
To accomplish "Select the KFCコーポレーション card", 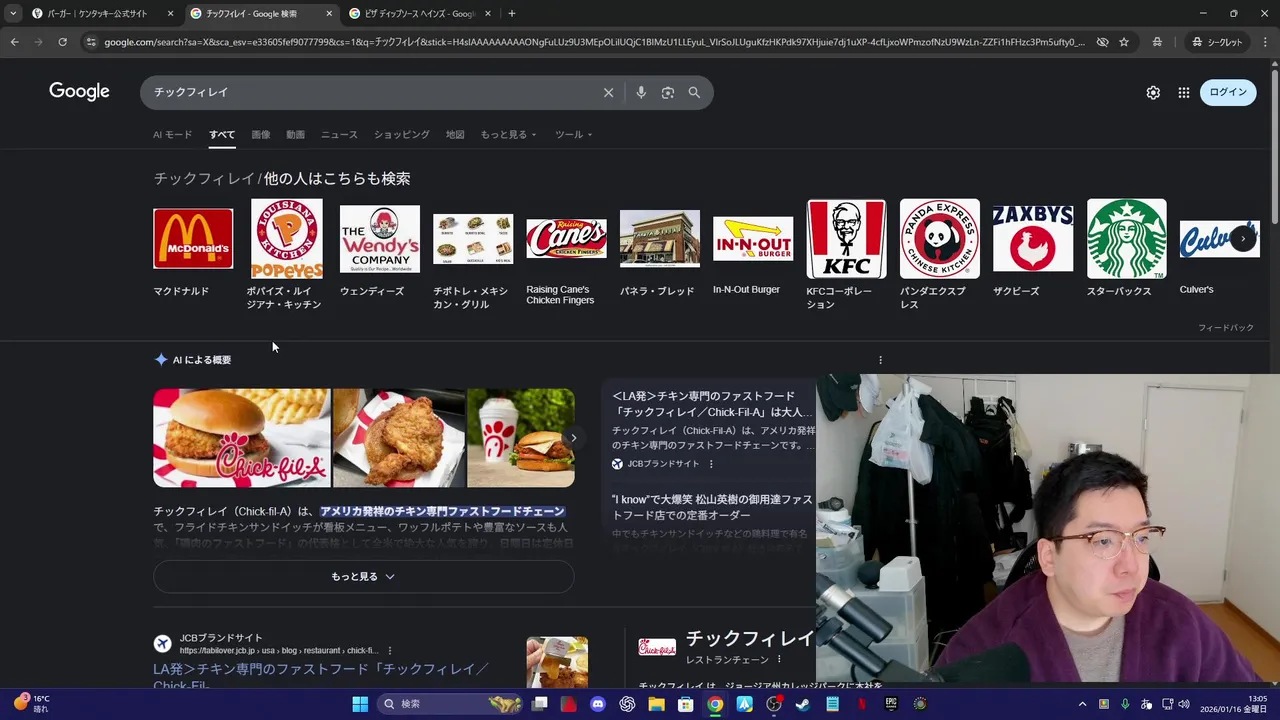I will click(x=846, y=254).
